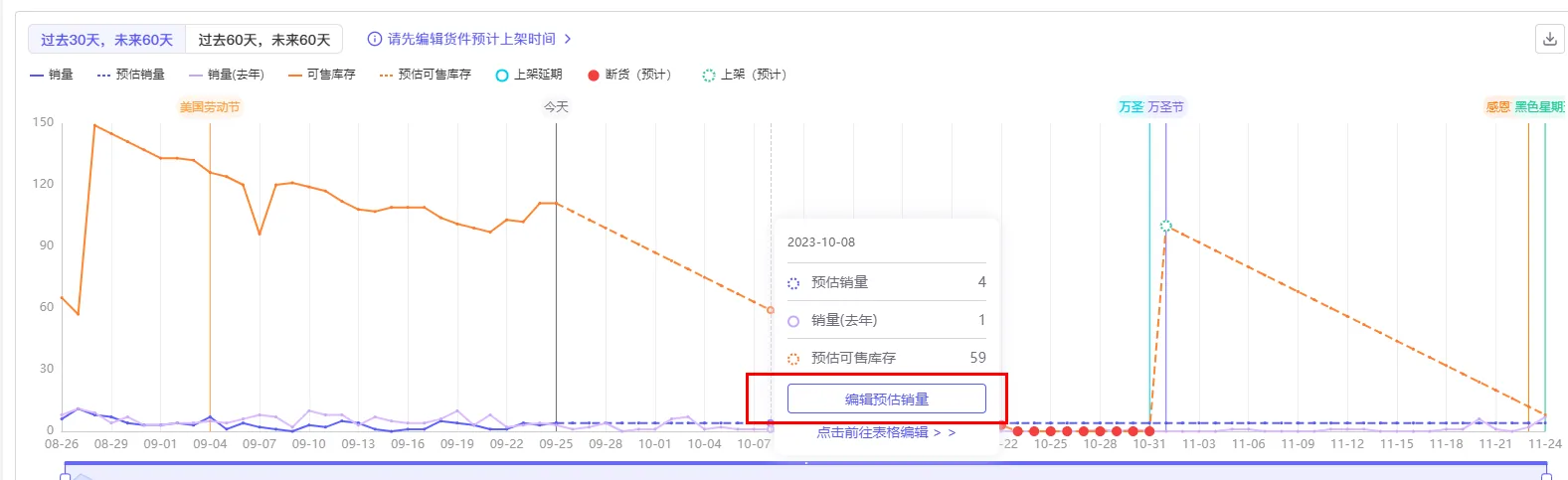Viewport: 1568px width, 480px height.
Task: Click the 感恩 holiday label
Action: tap(1497, 106)
